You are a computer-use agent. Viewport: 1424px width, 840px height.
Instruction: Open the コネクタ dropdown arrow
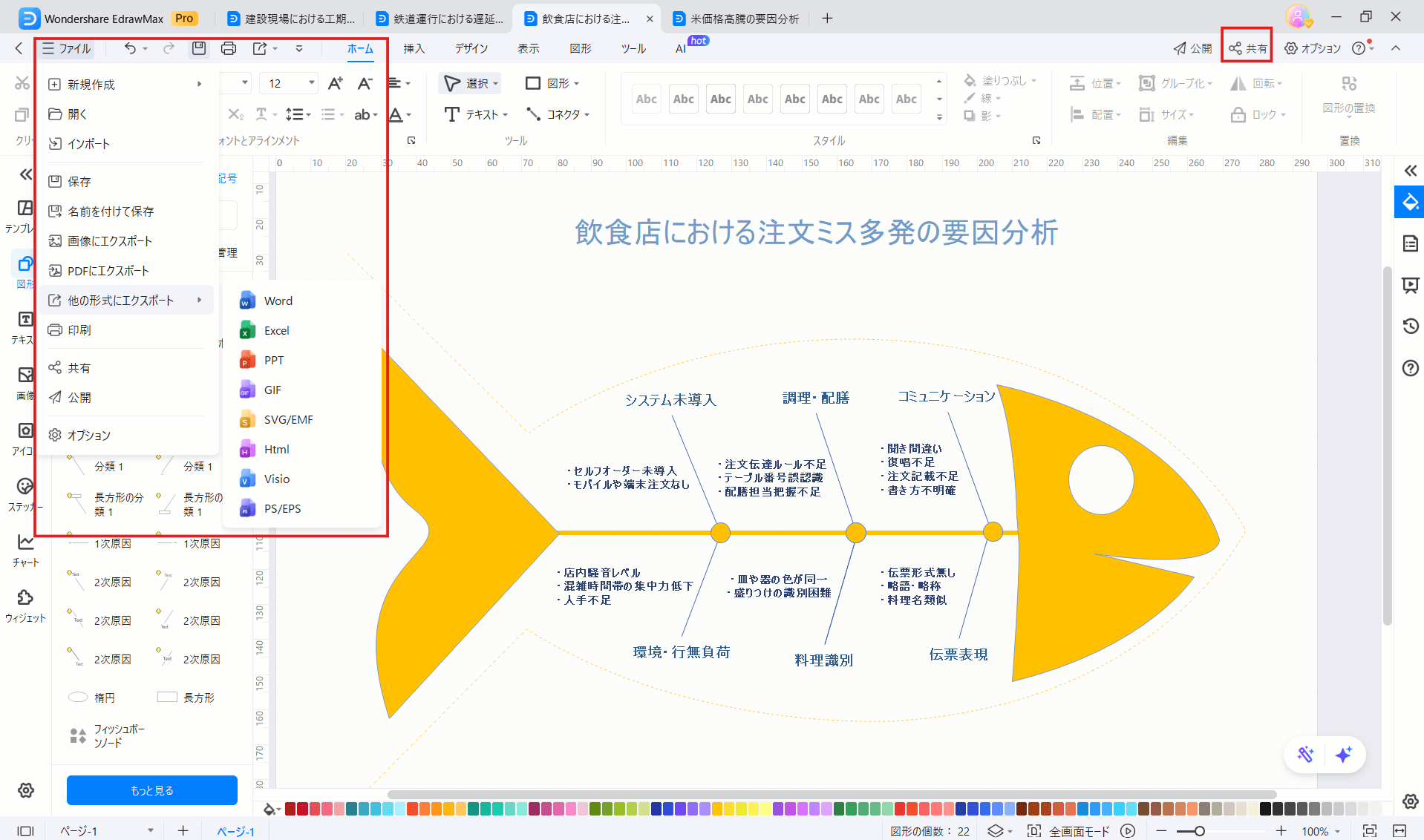click(587, 115)
